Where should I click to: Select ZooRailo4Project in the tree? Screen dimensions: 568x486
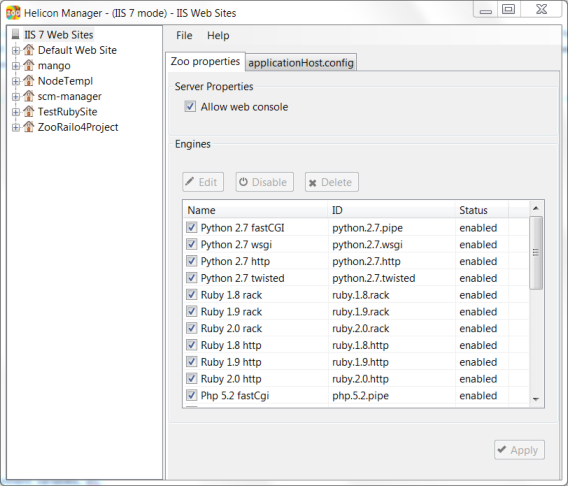click(x=78, y=127)
